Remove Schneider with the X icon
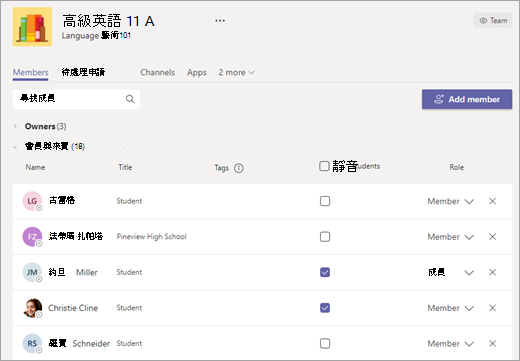The height and width of the screenshot is (361, 520). coord(492,343)
